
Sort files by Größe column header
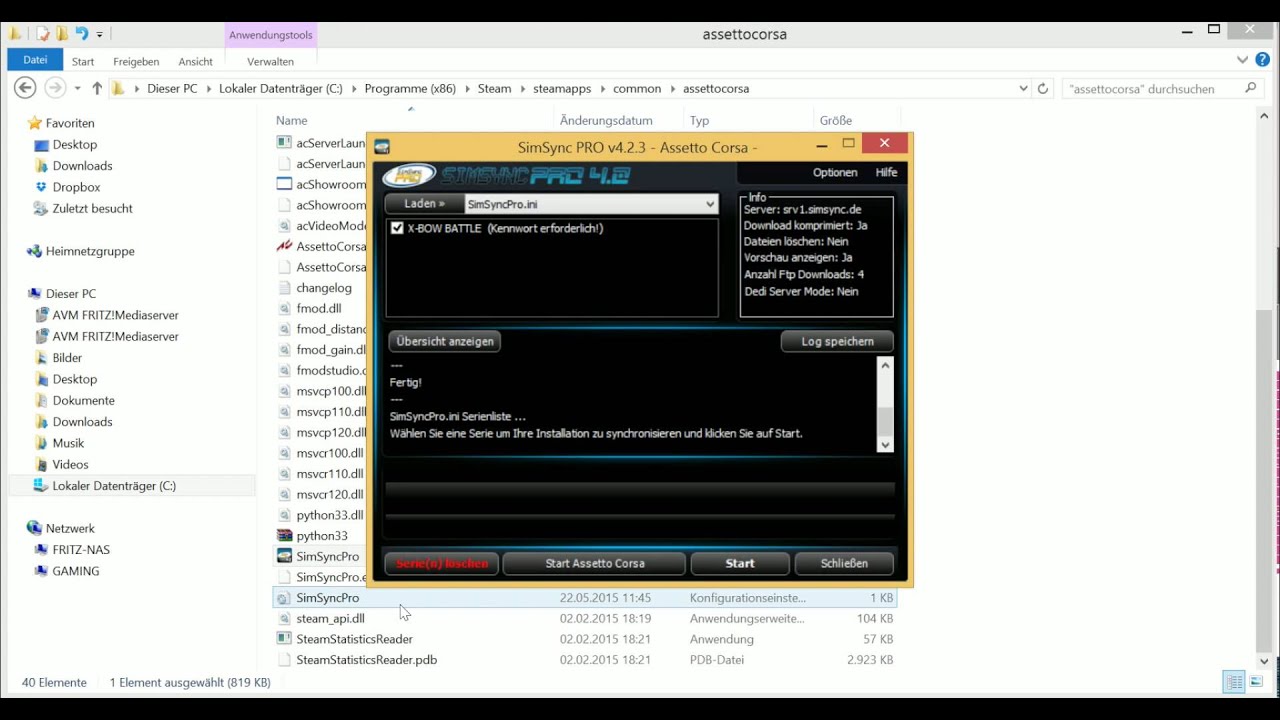(x=836, y=120)
